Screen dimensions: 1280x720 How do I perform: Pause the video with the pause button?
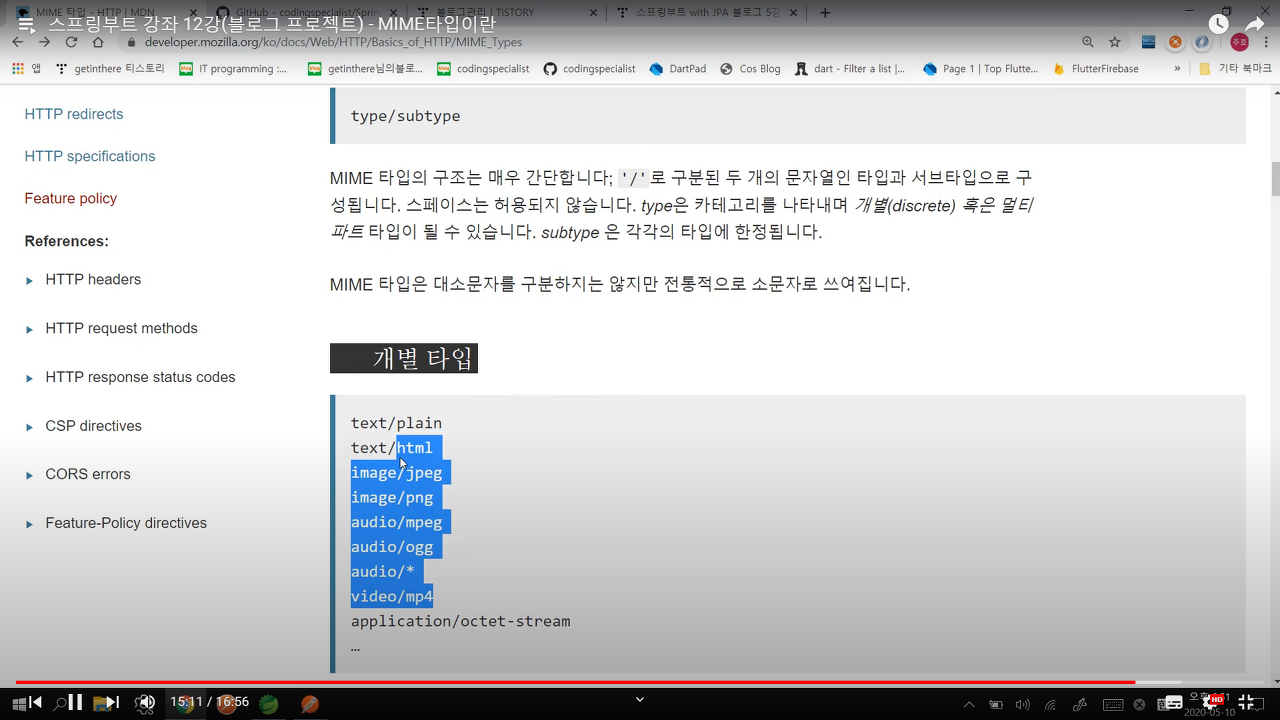[x=75, y=702]
